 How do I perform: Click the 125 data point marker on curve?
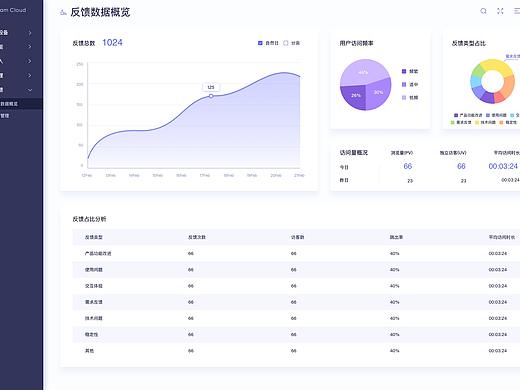coord(211,96)
